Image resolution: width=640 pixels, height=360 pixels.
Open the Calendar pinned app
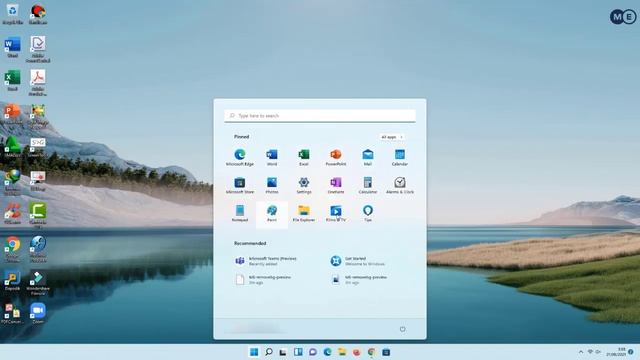[400, 157]
